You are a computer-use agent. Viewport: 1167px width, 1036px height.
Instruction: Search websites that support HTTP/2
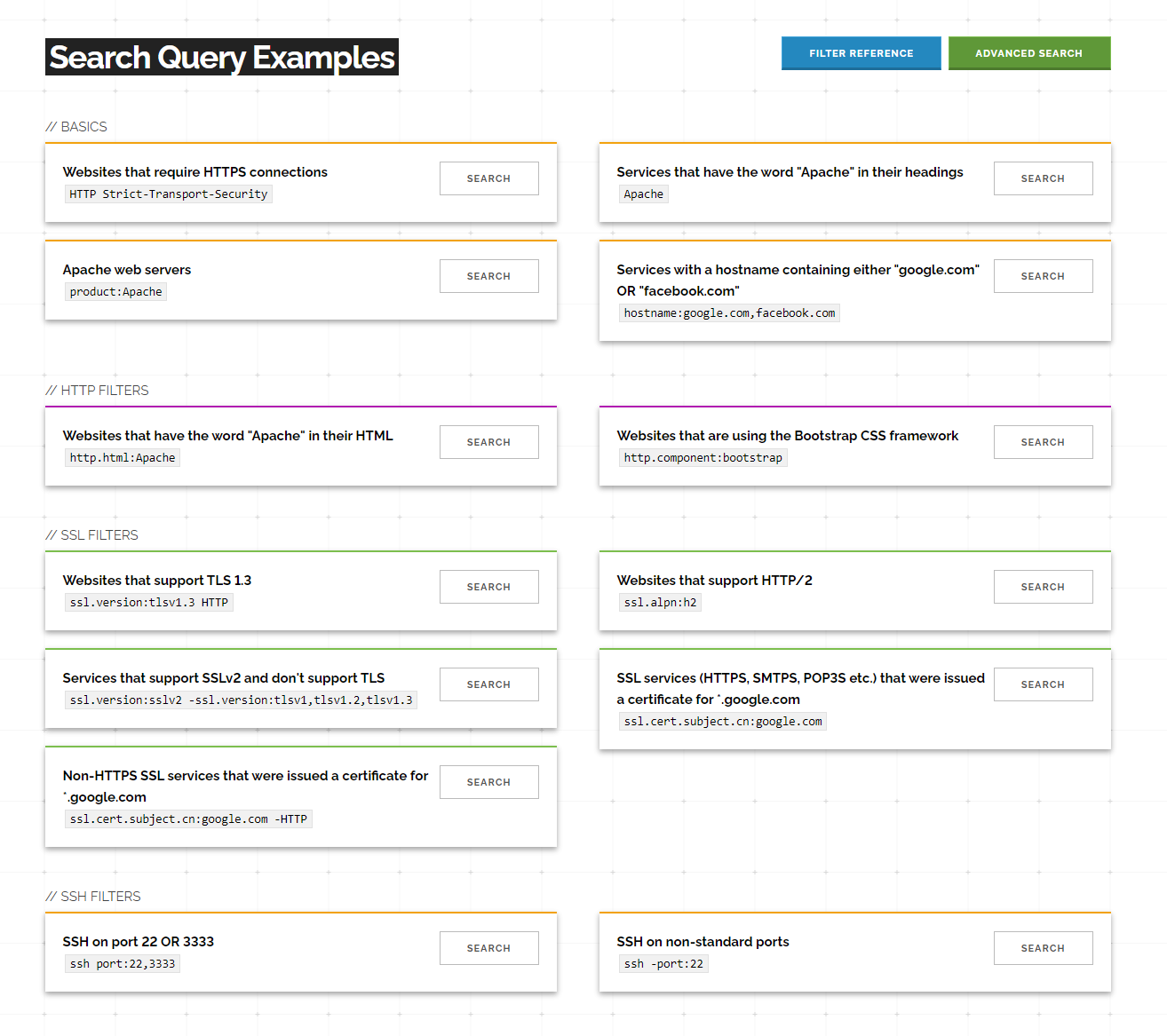1043,587
